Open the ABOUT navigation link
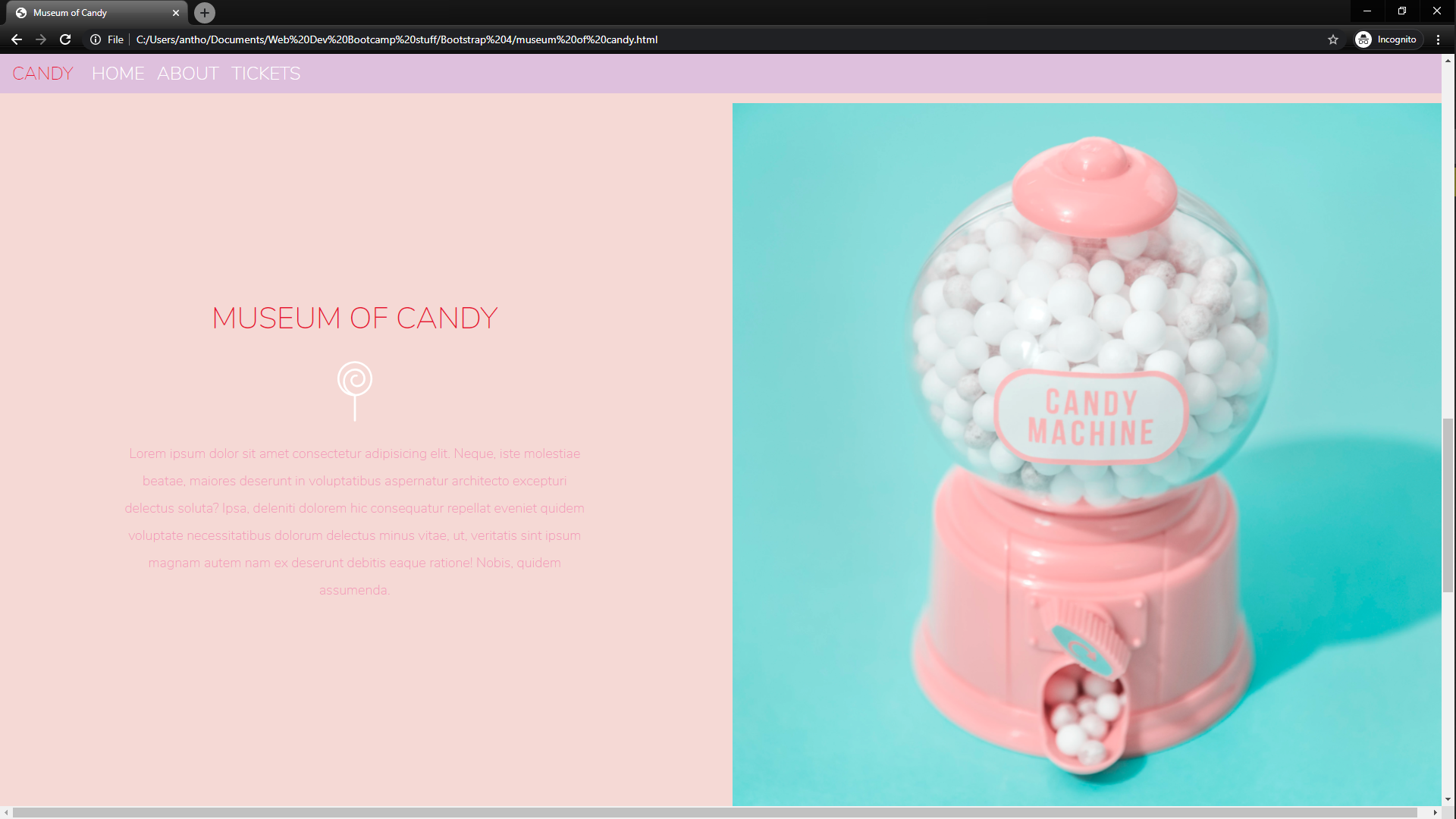Viewport: 1456px width, 819px height. [x=187, y=73]
